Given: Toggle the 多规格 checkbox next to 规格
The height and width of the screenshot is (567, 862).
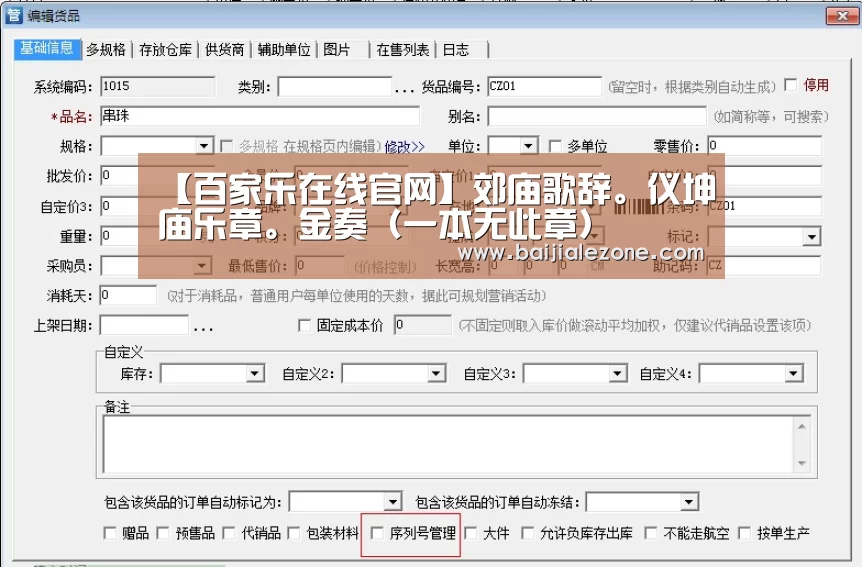Looking at the screenshot, I should click(x=226, y=146).
